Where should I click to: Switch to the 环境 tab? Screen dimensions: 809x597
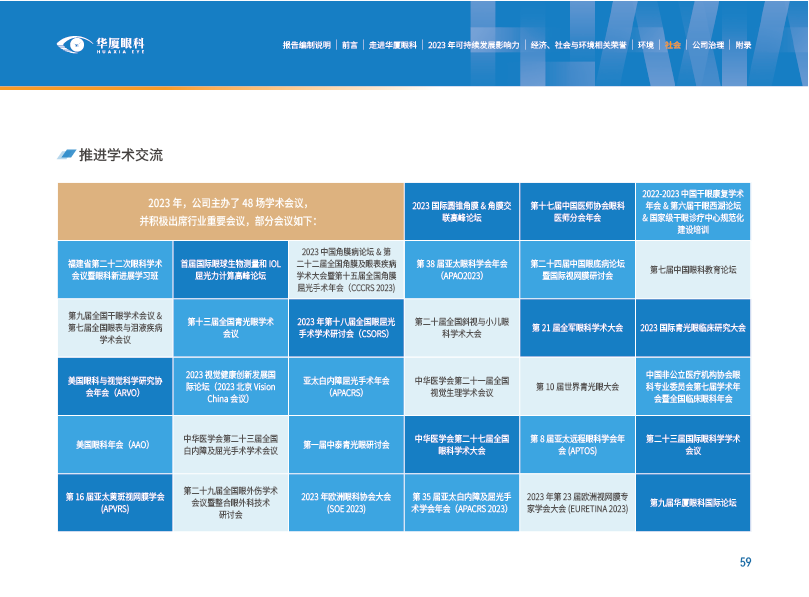[x=646, y=45]
